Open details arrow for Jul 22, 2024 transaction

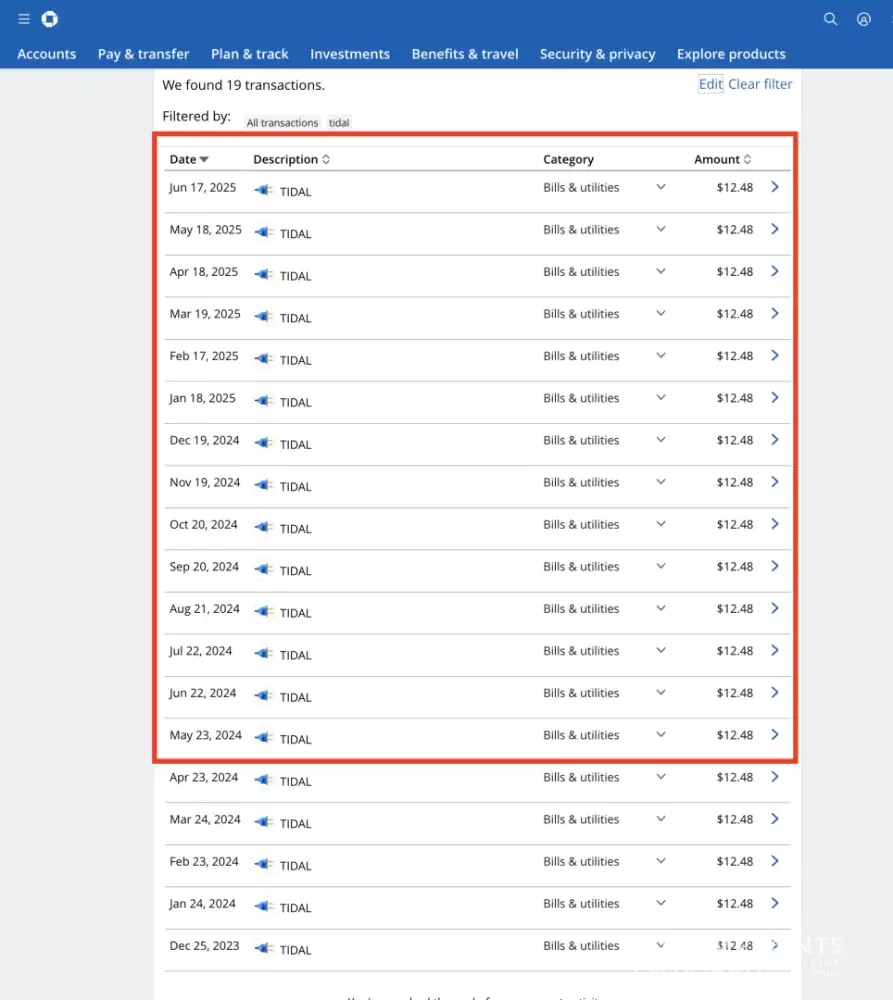[775, 650]
